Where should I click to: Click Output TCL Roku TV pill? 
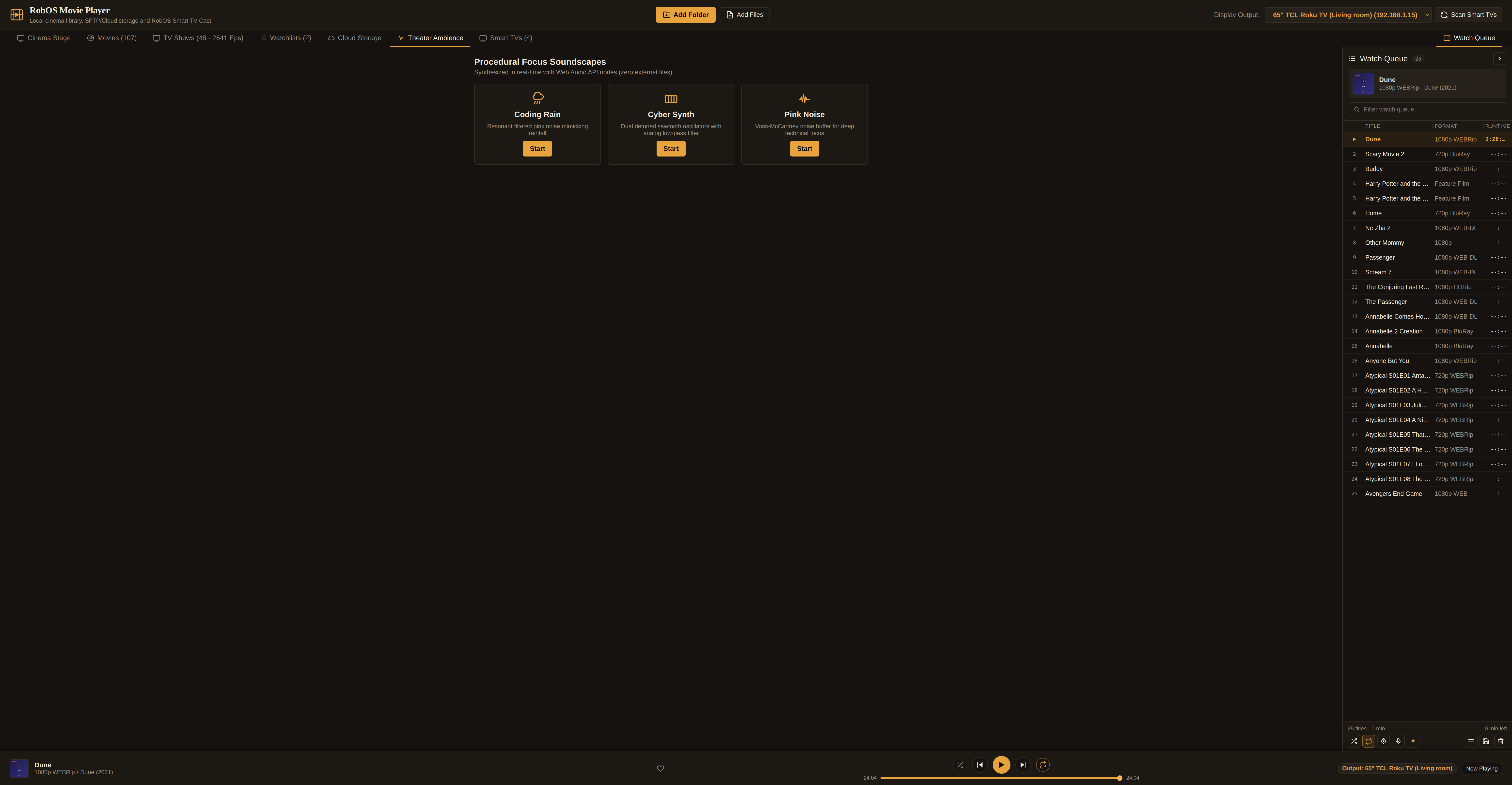(x=1397, y=768)
